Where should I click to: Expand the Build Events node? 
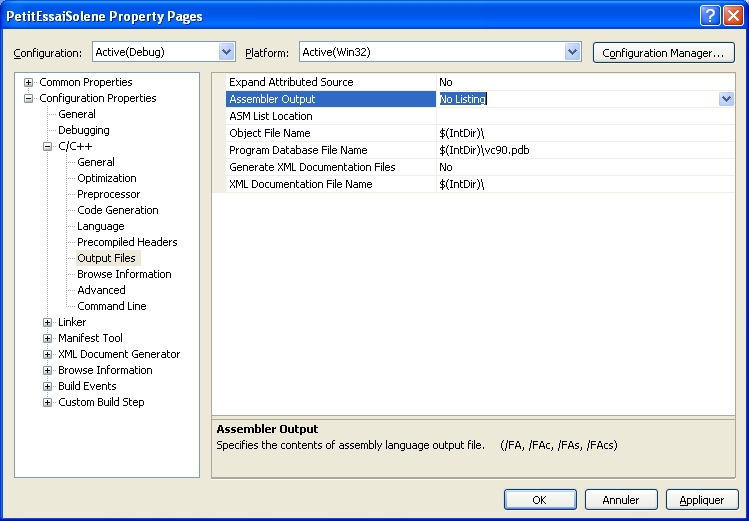tap(47, 386)
